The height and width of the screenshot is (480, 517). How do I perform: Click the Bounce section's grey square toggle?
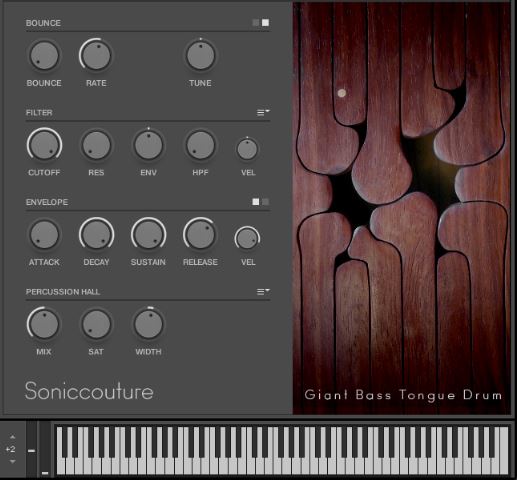[256, 23]
